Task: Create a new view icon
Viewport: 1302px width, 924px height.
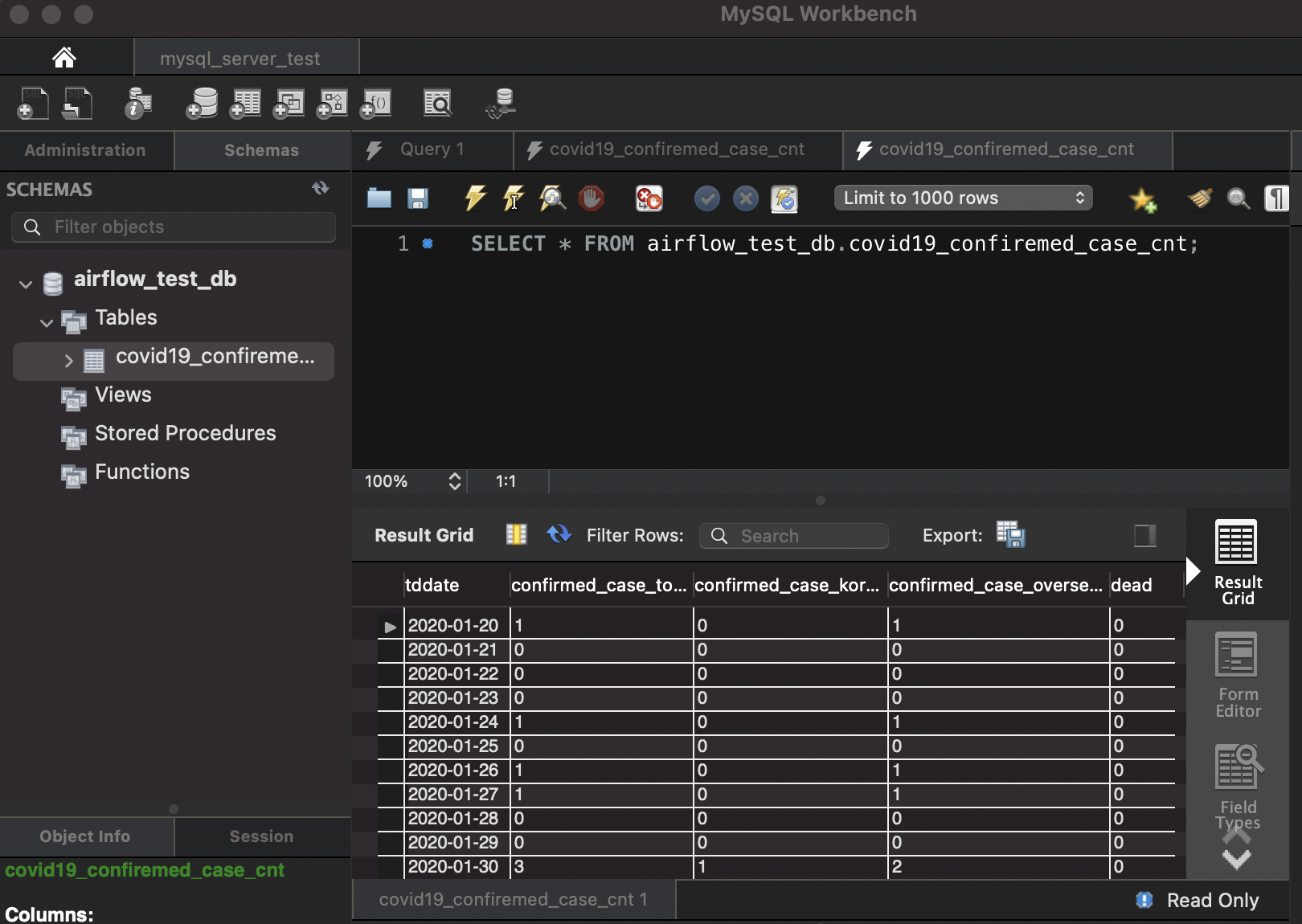Action: click(289, 104)
